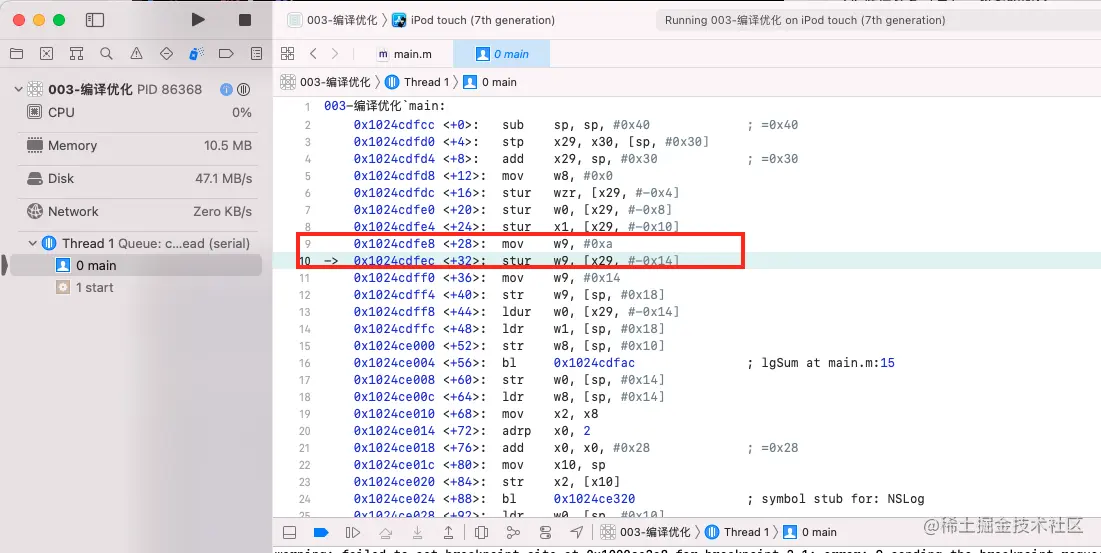The image size is (1101, 553).
Task: Select the Network gauge row
Action: [x=139, y=211]
